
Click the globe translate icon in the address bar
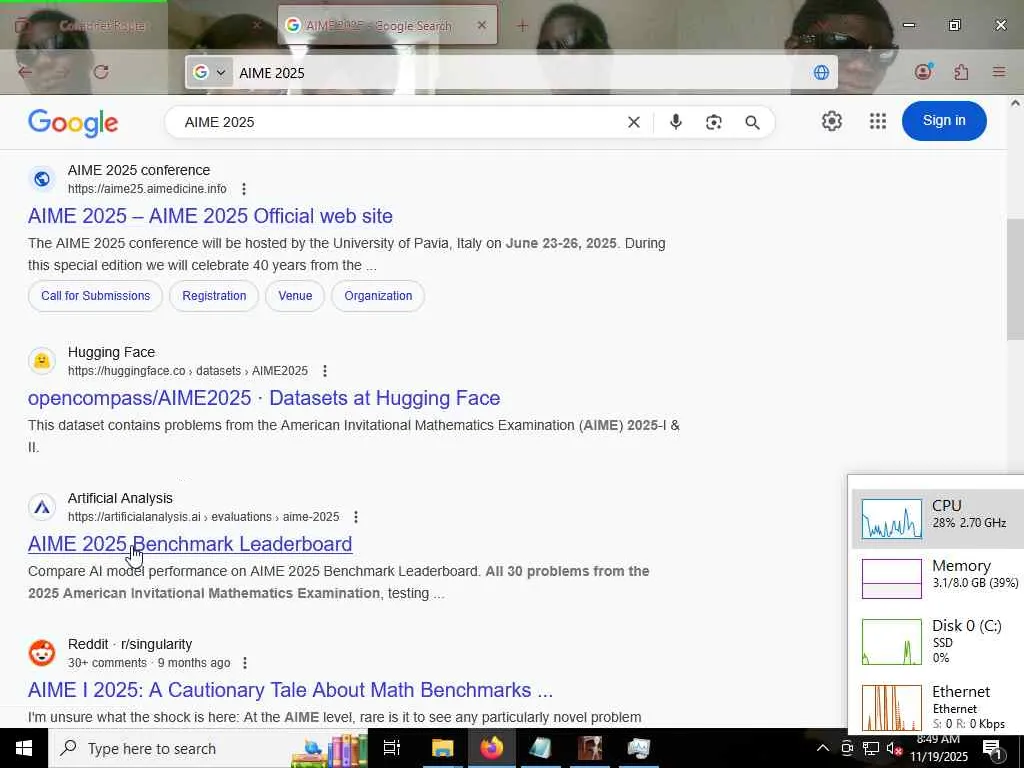821,72
